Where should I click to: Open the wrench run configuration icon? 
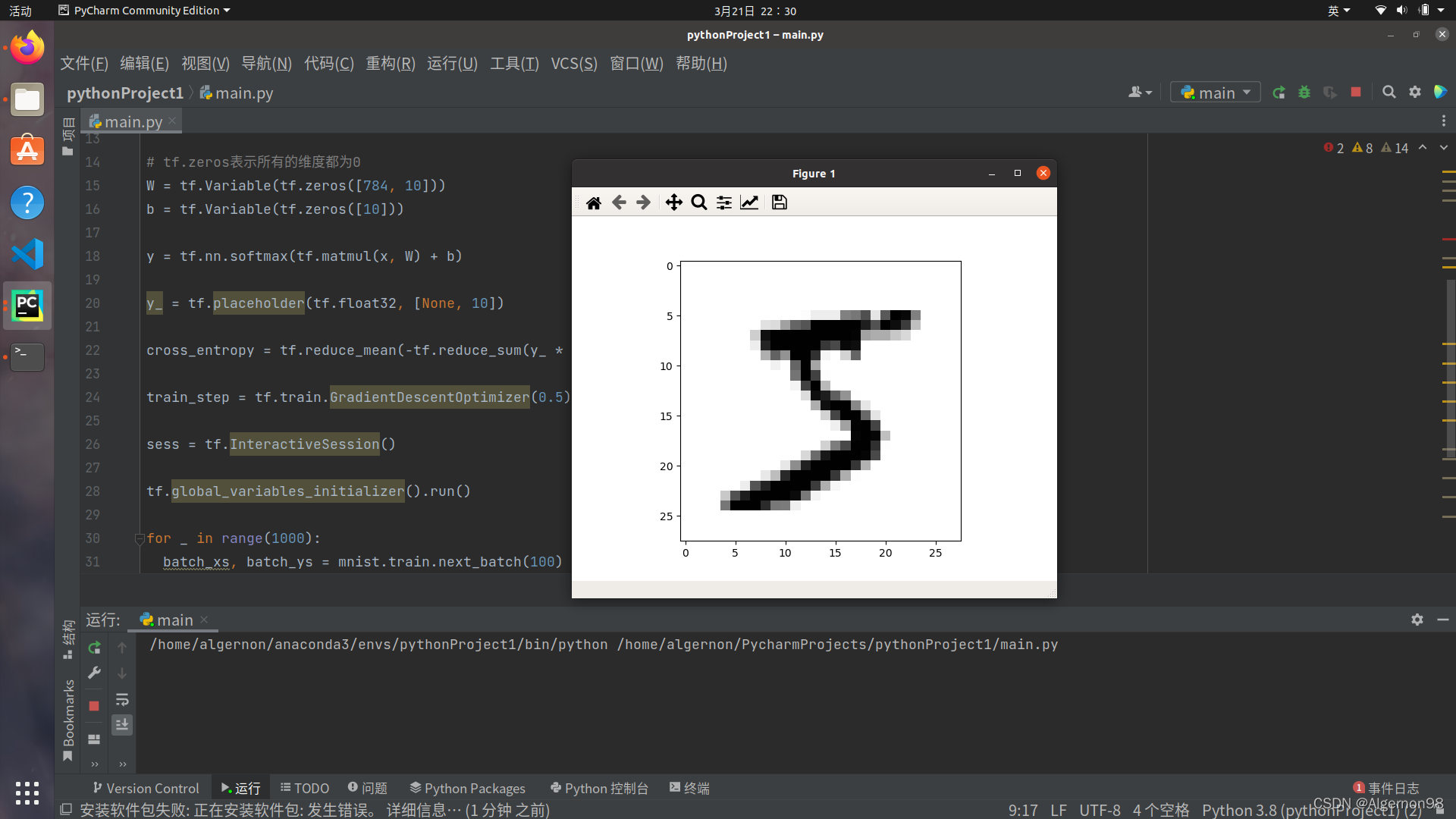[x=94, y=673]
